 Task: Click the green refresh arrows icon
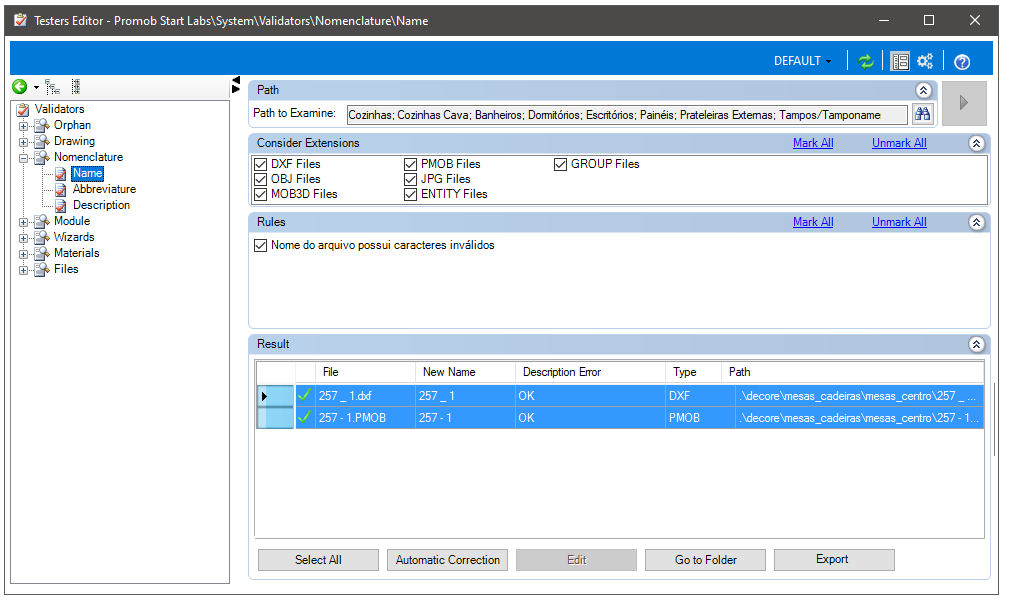865,61
